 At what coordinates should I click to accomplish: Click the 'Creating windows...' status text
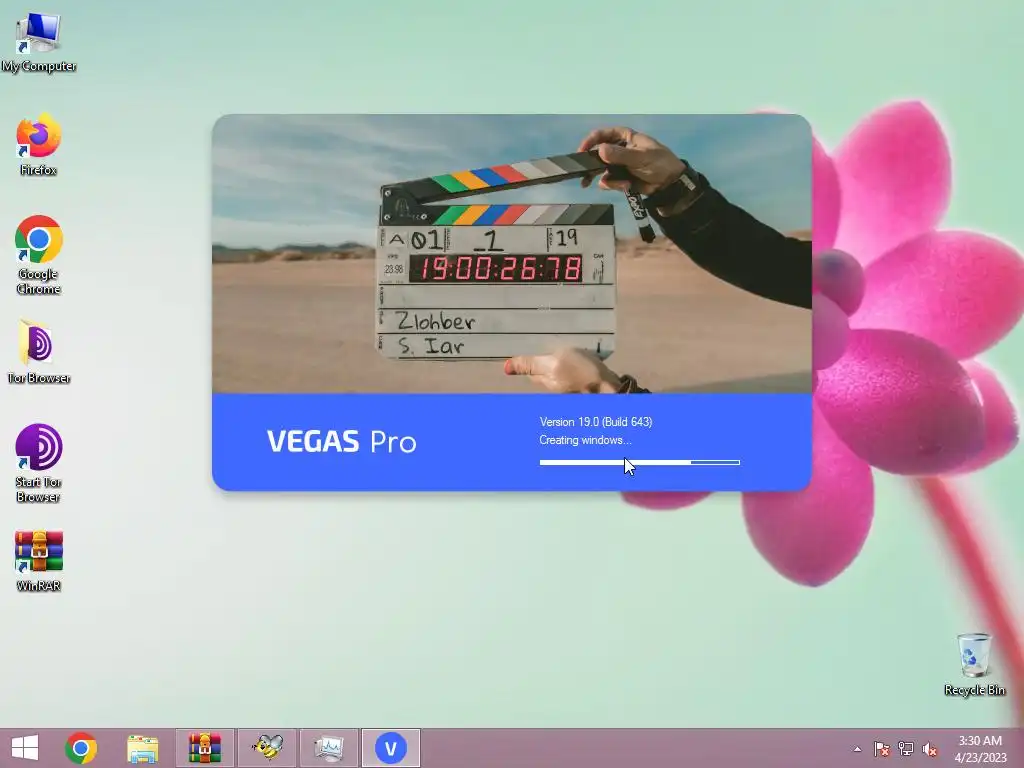click(x=585, y=440)
